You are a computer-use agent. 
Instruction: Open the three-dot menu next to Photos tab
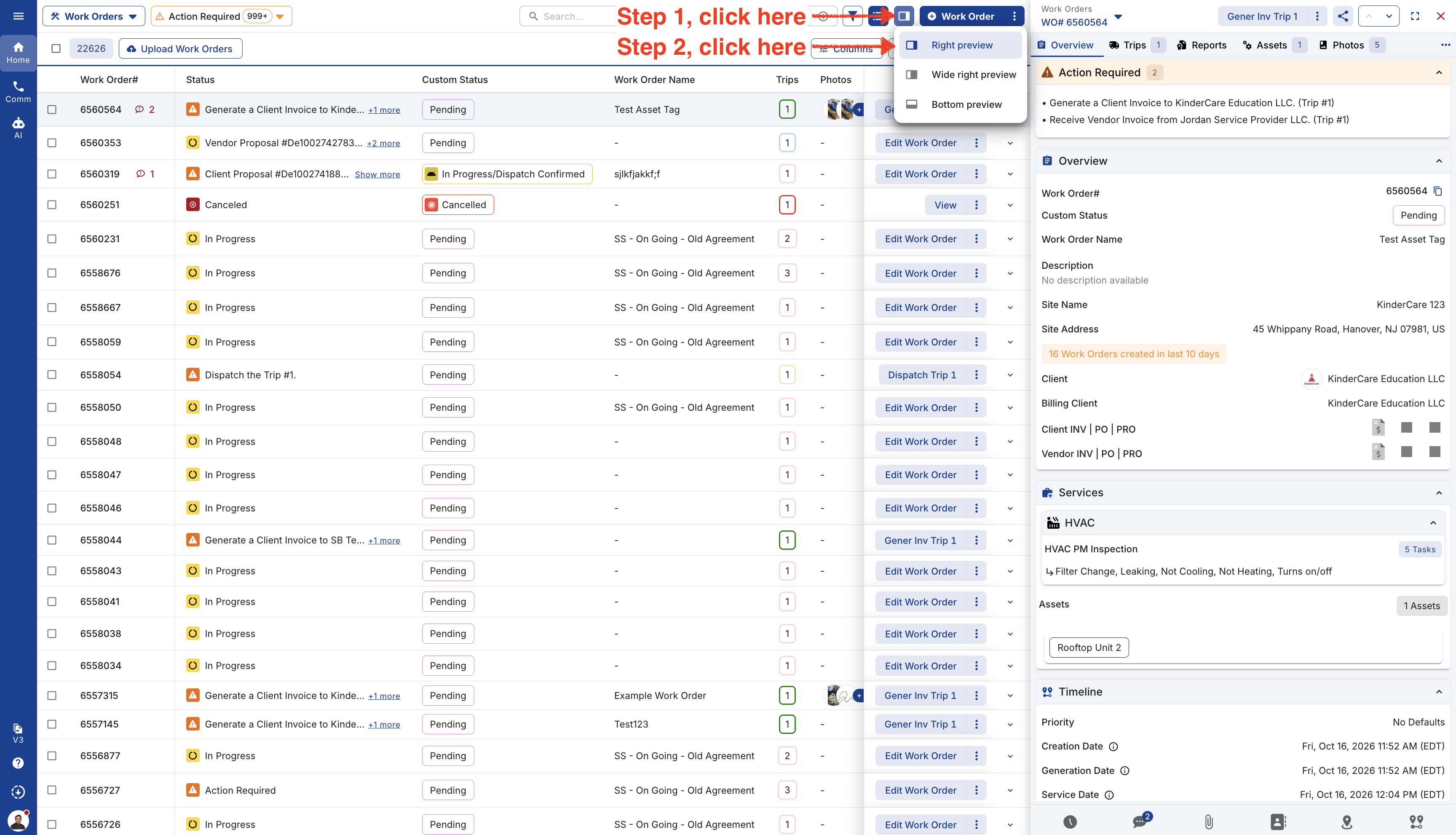click(x=1445, y=45)
